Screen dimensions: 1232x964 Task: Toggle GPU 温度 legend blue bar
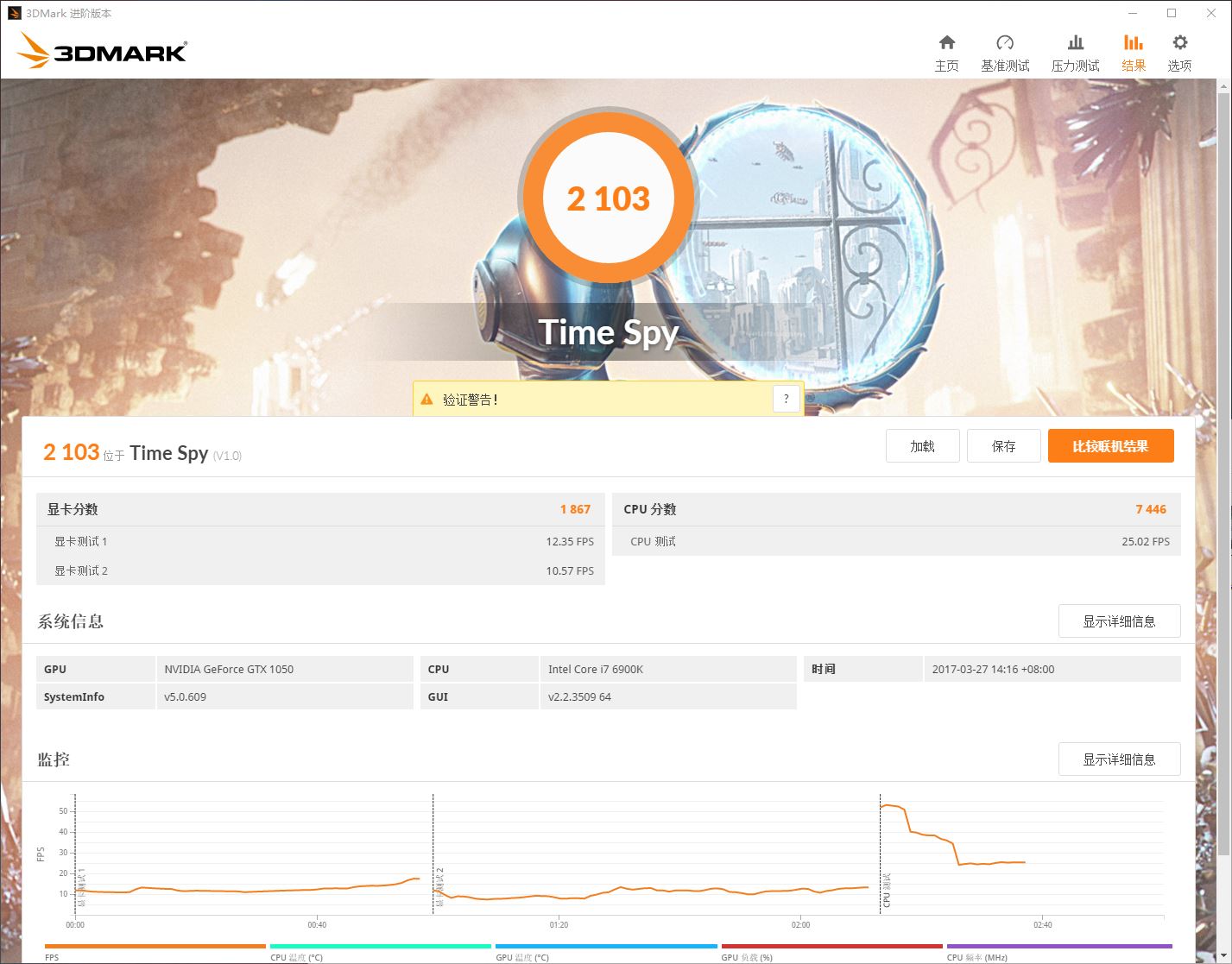606,947
